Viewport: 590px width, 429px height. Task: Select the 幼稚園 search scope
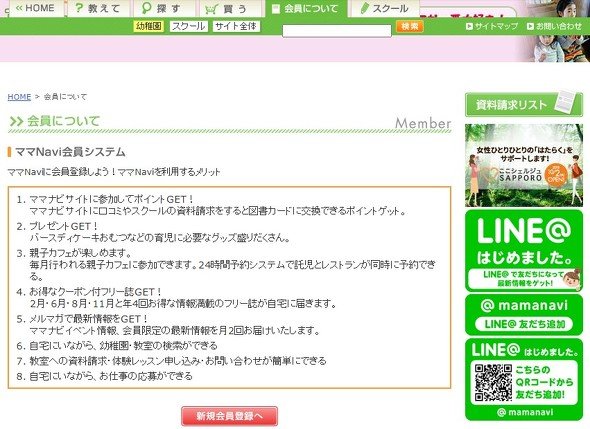pyautogui.click(x=149, y=26)
